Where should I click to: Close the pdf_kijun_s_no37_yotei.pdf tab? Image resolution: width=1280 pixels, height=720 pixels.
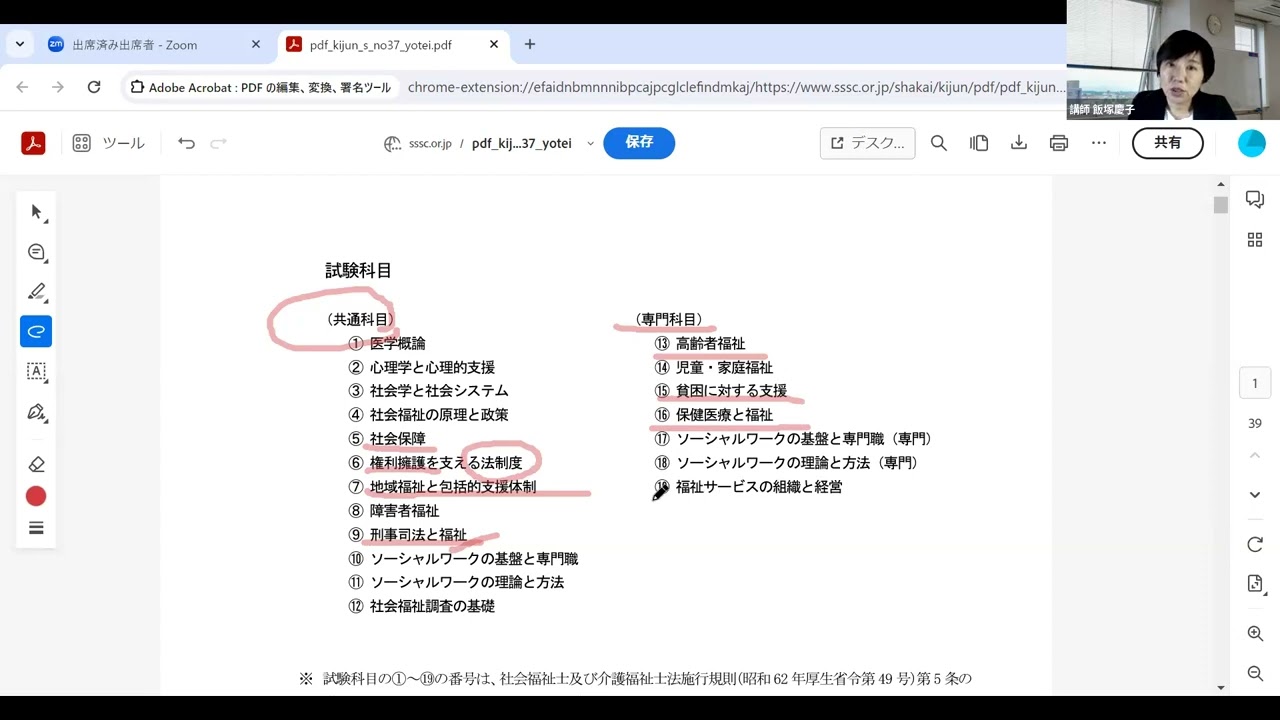pyautogui.click(x=494, y=44)
